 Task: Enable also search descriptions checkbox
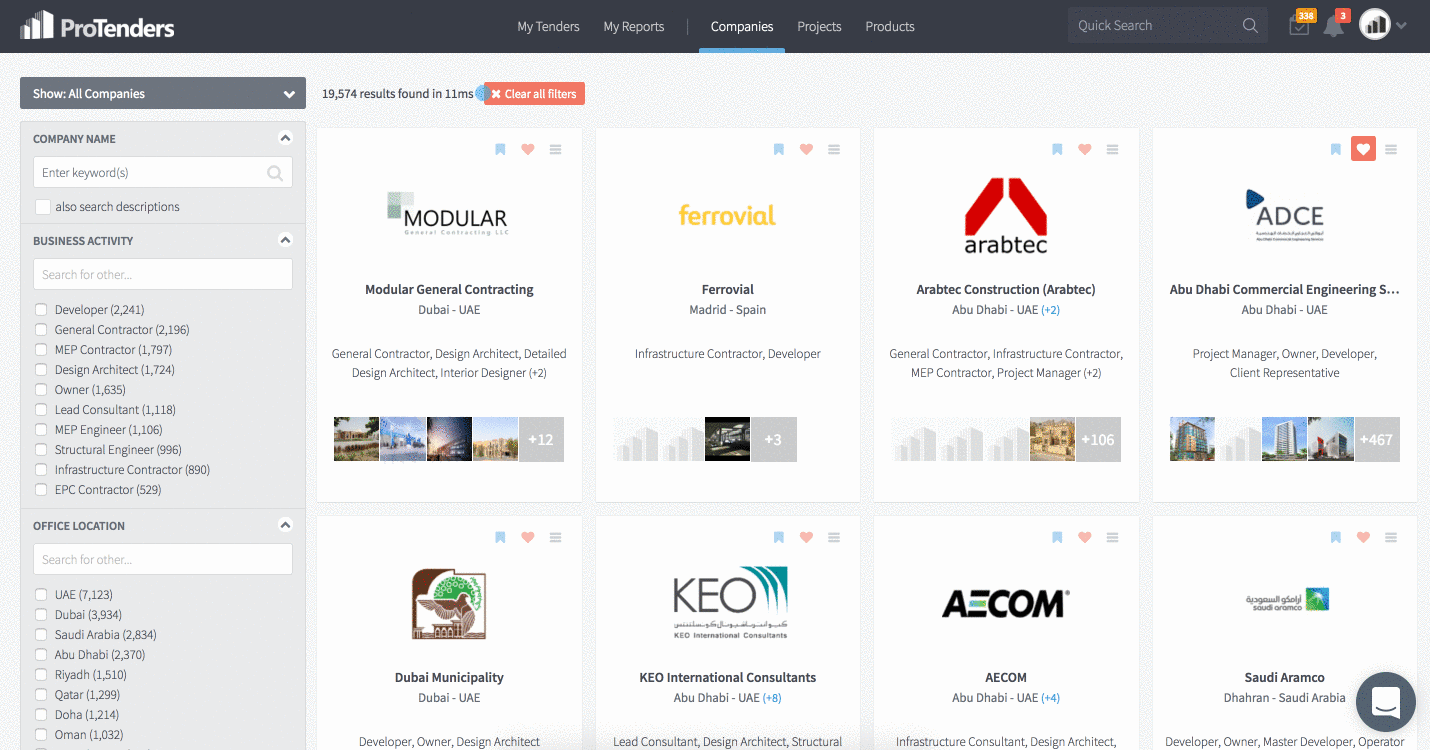coord(42,207)
